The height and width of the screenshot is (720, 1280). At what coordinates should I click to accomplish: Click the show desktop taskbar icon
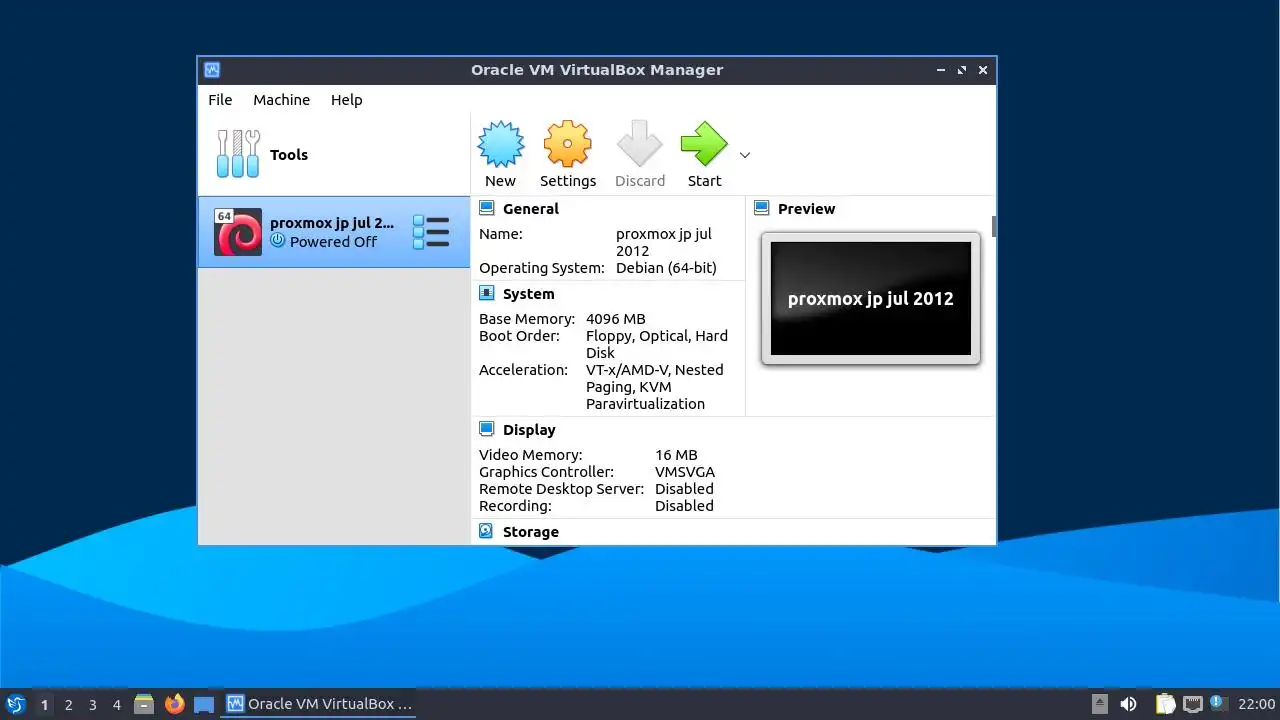click(x=204, y=704)
